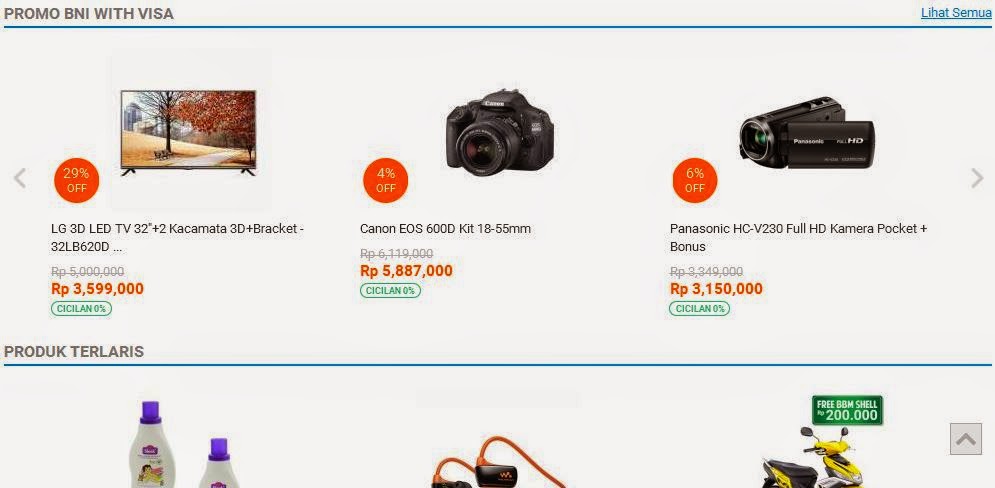Click the orange Walkman headphones image
995x488 pixels.
[x=499, y=463]
